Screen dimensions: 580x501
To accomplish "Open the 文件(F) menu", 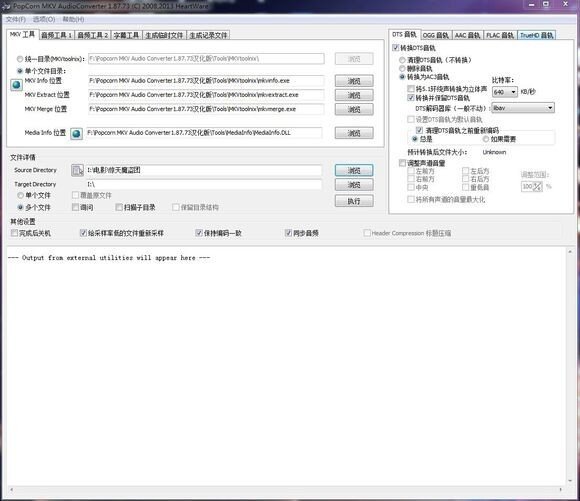I will [x=16, y=19].
